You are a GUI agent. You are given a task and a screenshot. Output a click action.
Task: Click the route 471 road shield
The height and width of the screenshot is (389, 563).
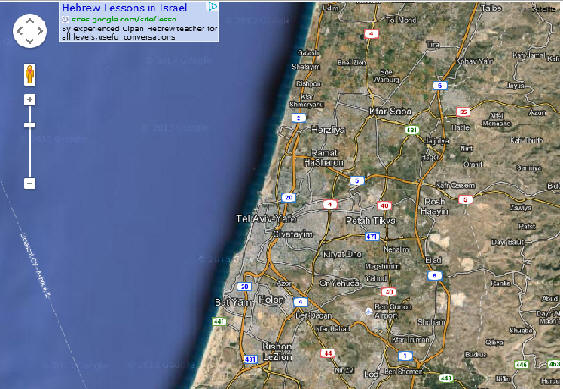pos(372,236)
